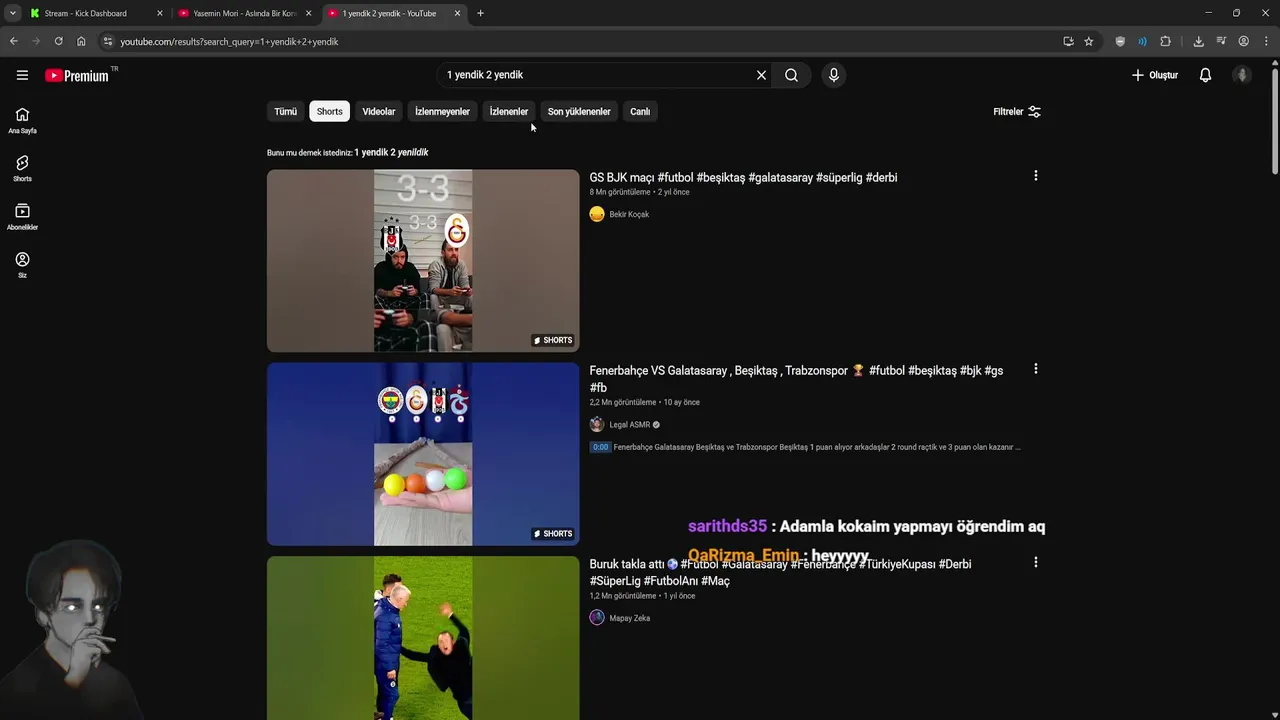This screenshot has width=1280, height=720.
Task: Clear the search box with the X icon
Action: [761, 75]
